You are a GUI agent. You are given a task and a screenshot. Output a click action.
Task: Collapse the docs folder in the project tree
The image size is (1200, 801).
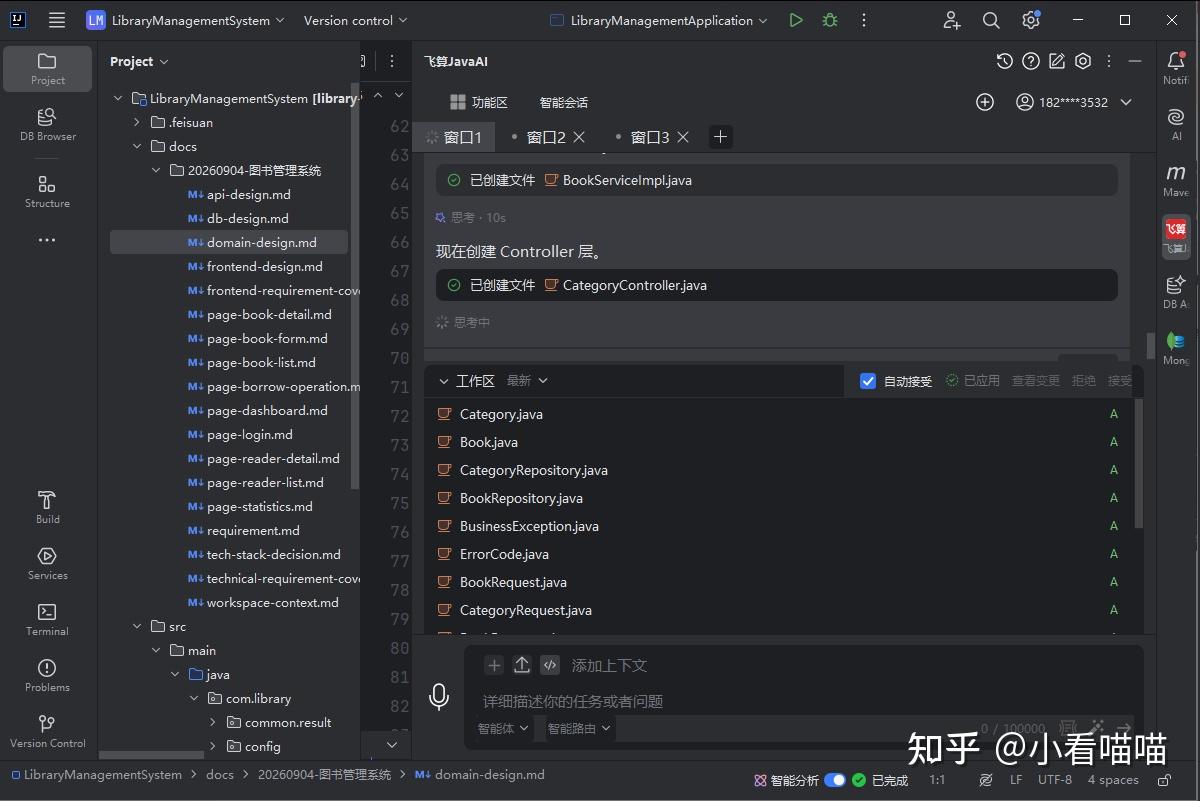click(138, 146)
